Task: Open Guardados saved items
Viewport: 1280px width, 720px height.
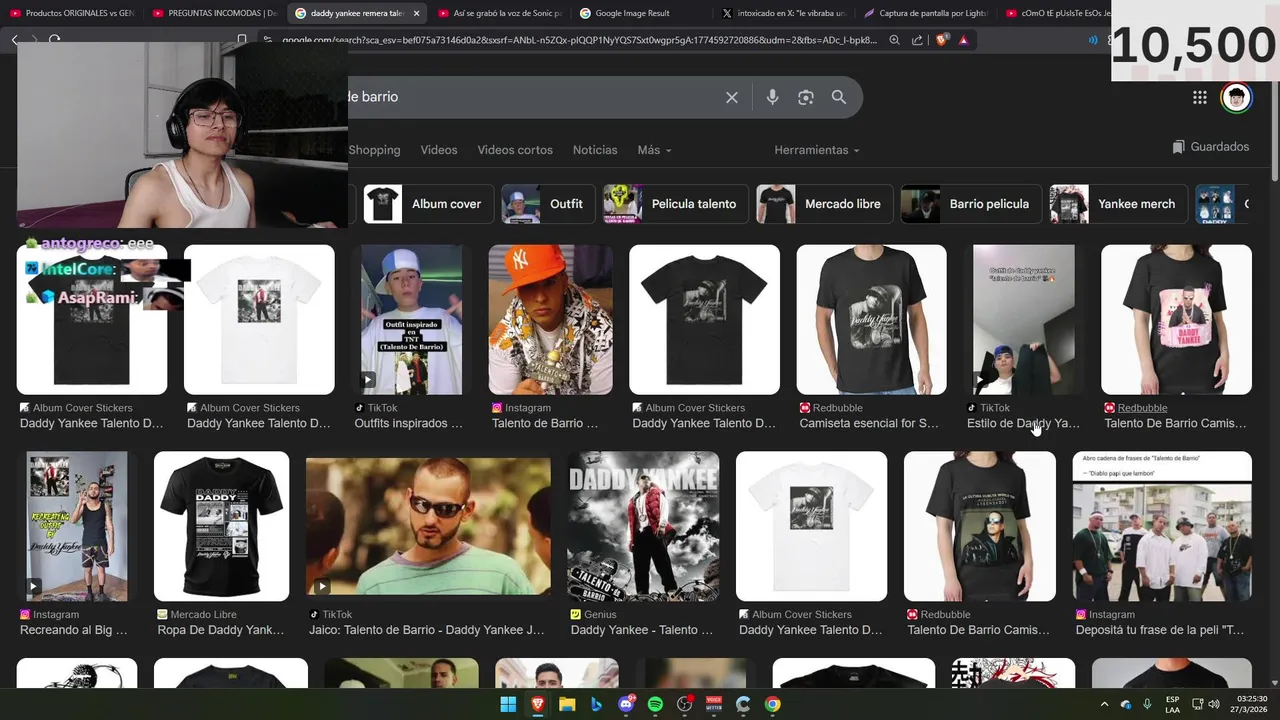Action: (x=1211, y=147)
